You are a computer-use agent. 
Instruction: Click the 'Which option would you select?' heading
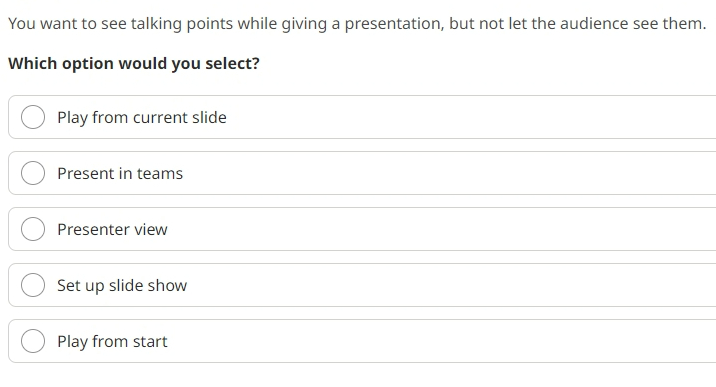[x=134, y=63]
